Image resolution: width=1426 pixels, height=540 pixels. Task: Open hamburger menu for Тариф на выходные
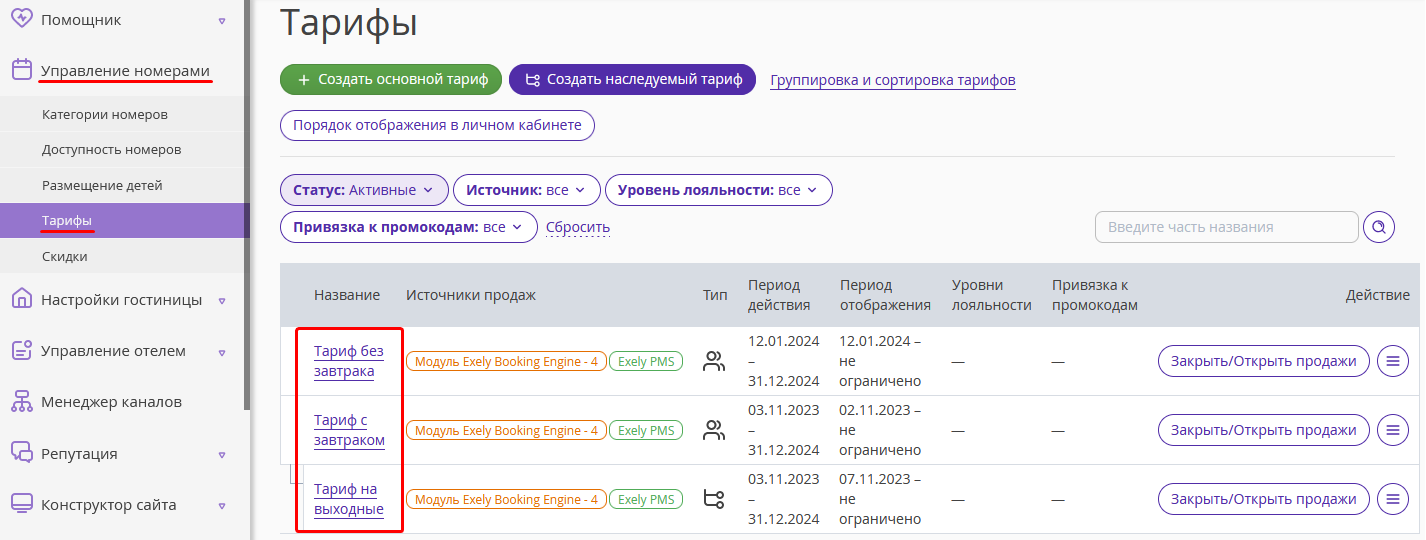click(x=1393, y=499)
